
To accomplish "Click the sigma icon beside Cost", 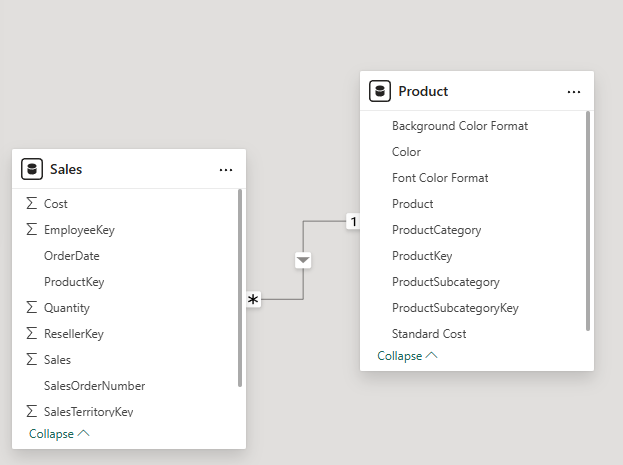I will pos(31,204).
